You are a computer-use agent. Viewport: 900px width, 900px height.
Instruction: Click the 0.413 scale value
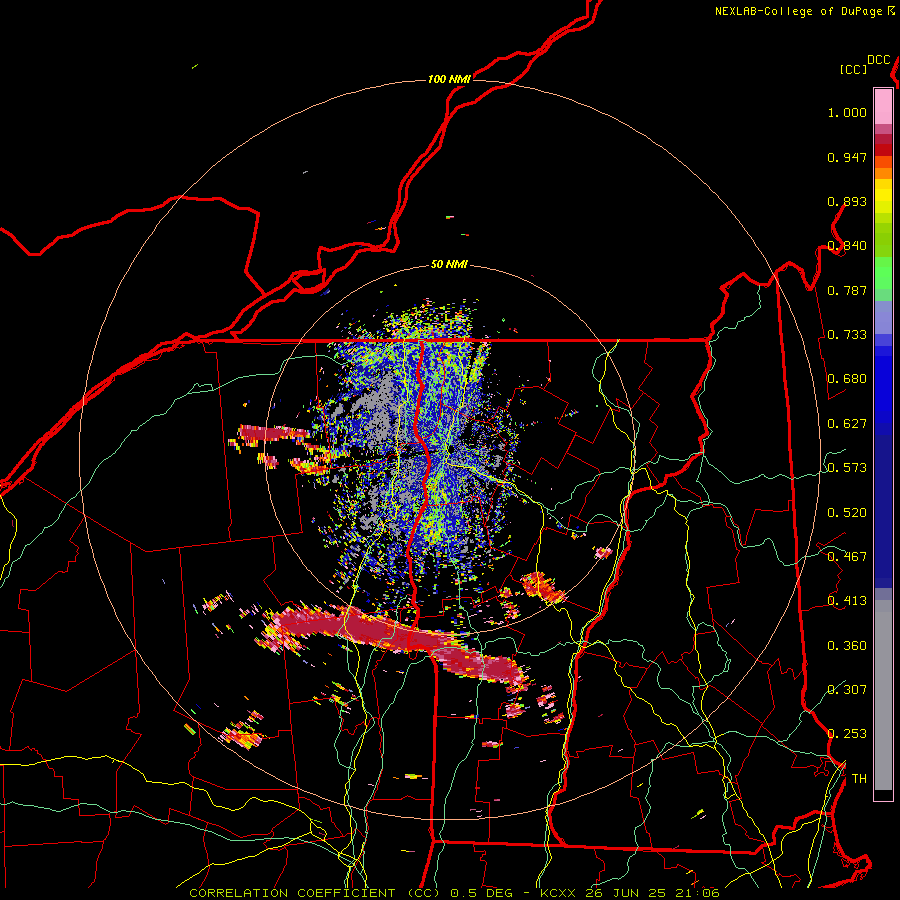coord(847,601)
